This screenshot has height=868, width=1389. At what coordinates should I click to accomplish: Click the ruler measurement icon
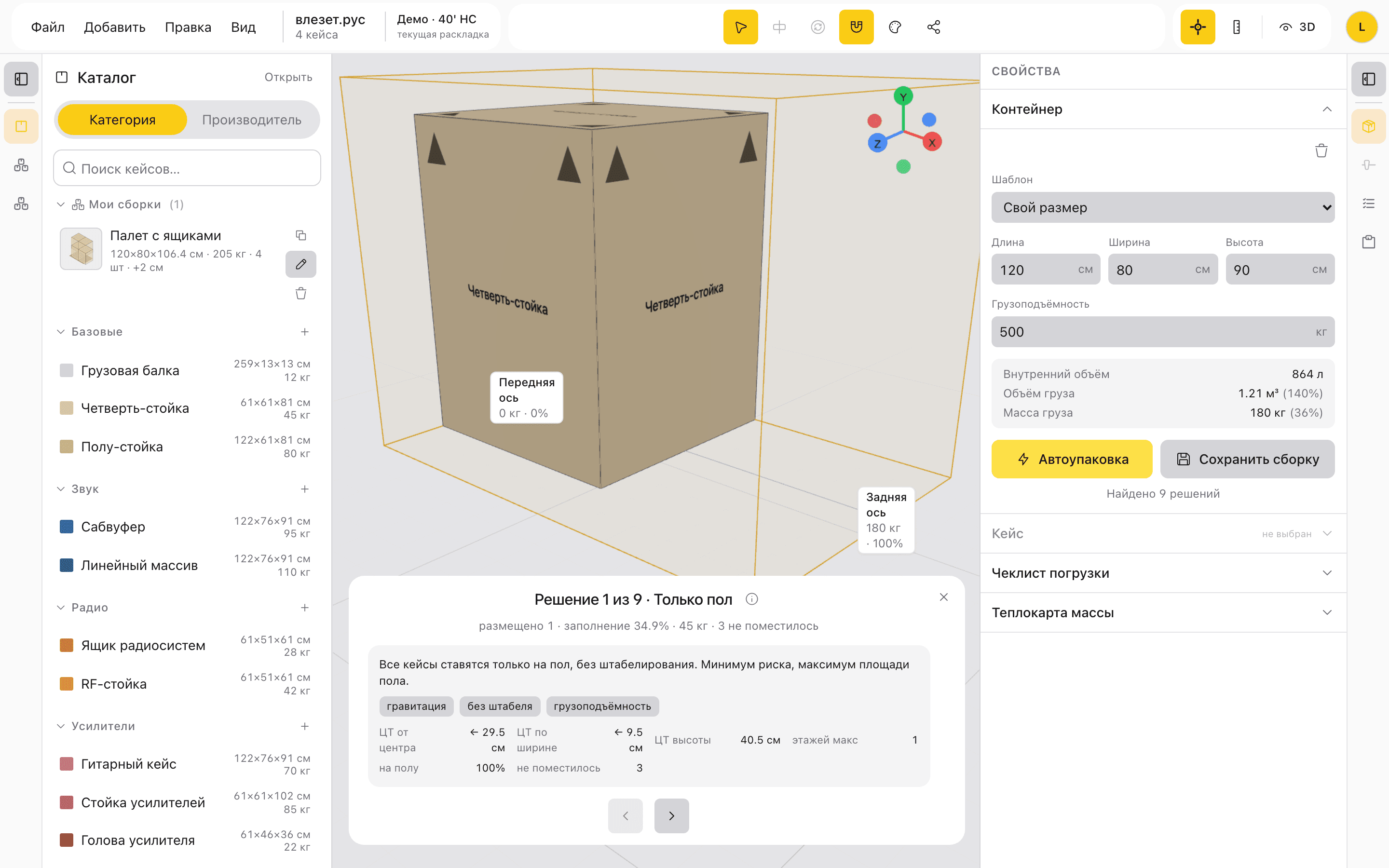[1236, 27]
